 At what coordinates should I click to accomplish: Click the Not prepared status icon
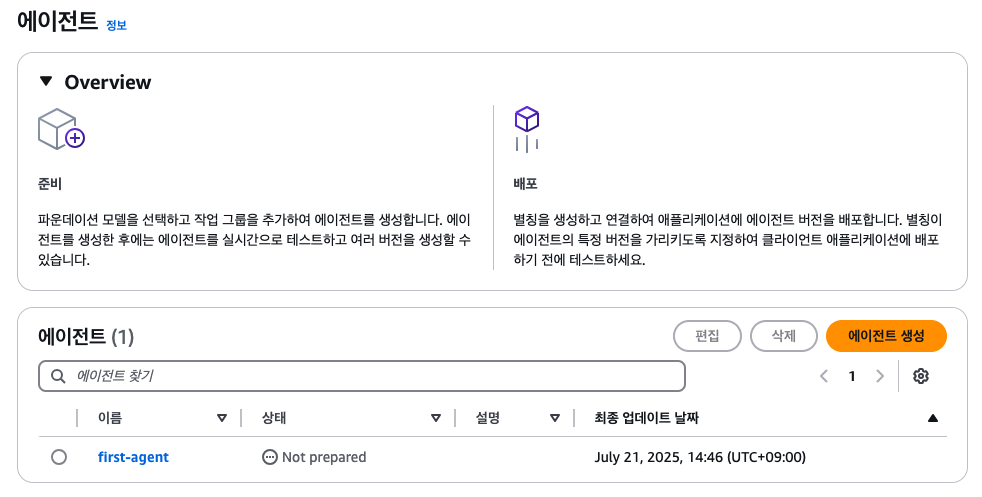tap(269, 457)
